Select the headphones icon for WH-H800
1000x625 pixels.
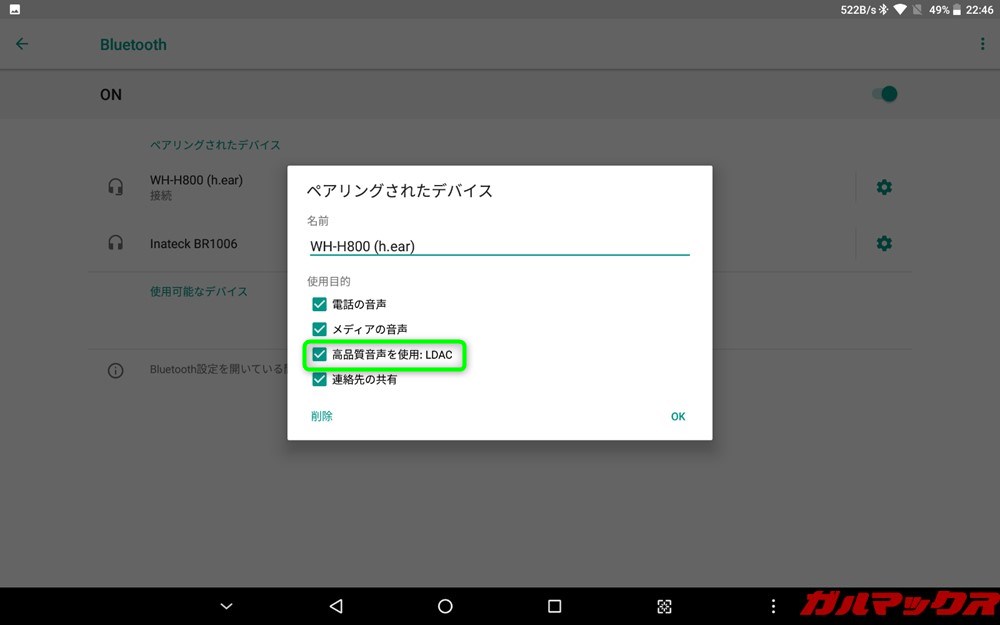pos(115,187)
